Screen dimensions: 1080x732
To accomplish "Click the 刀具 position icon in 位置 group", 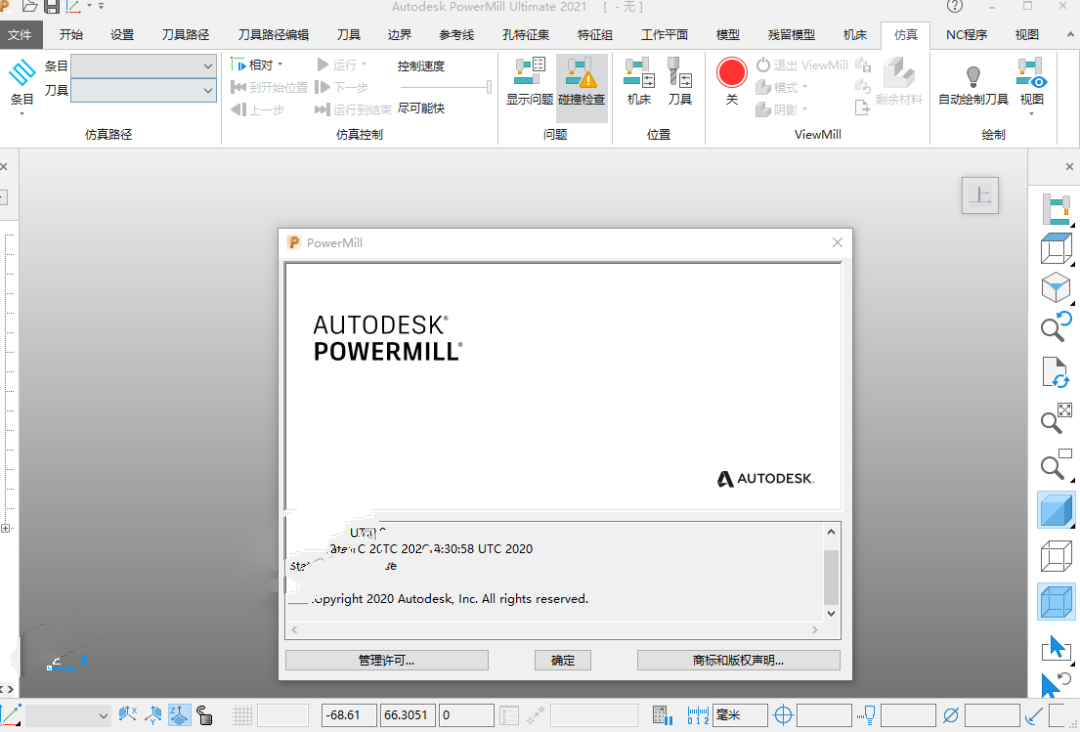I will [x=679, y=83].
